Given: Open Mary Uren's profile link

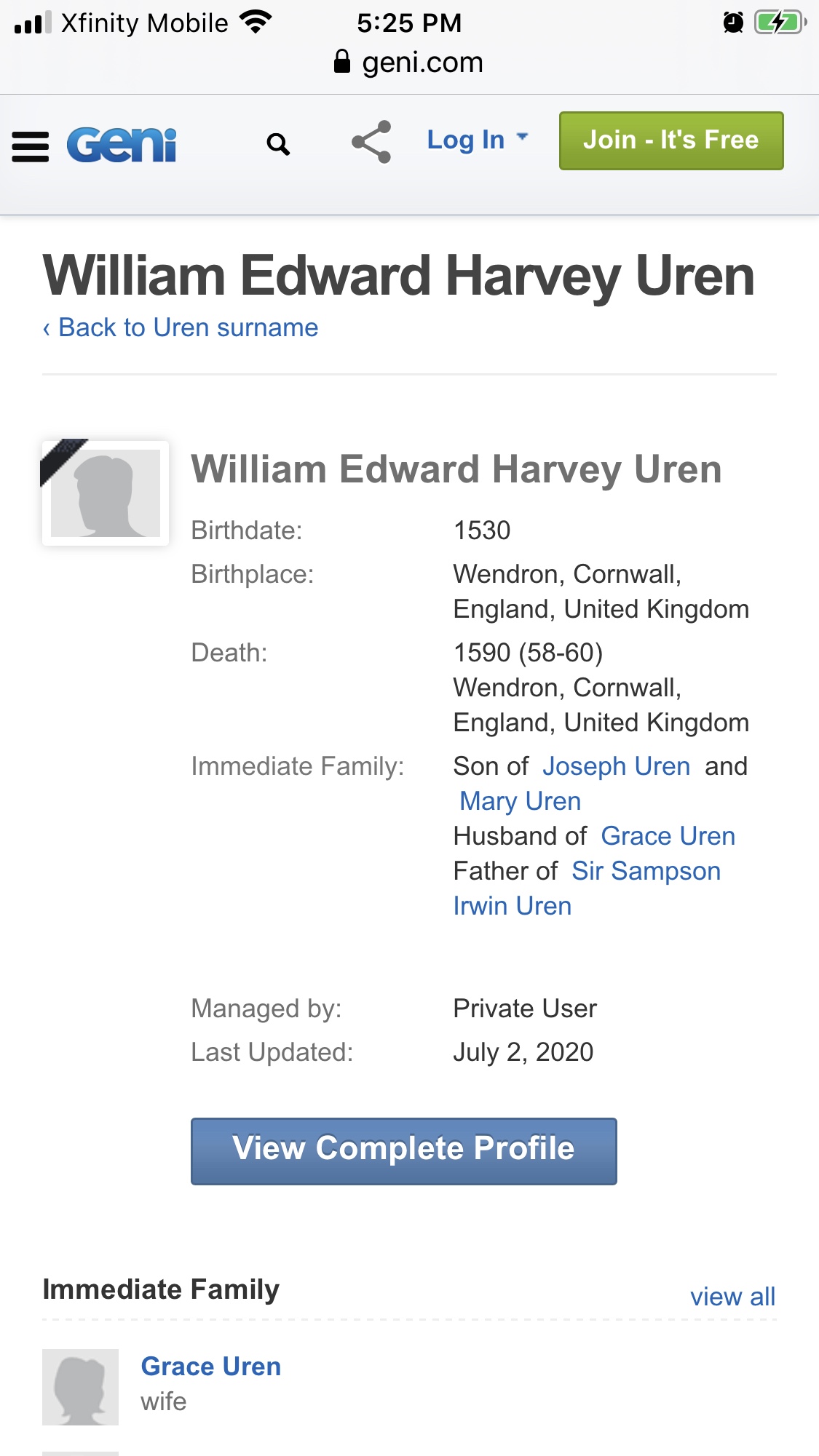Looking at the screenshot, I should [520, 801].
